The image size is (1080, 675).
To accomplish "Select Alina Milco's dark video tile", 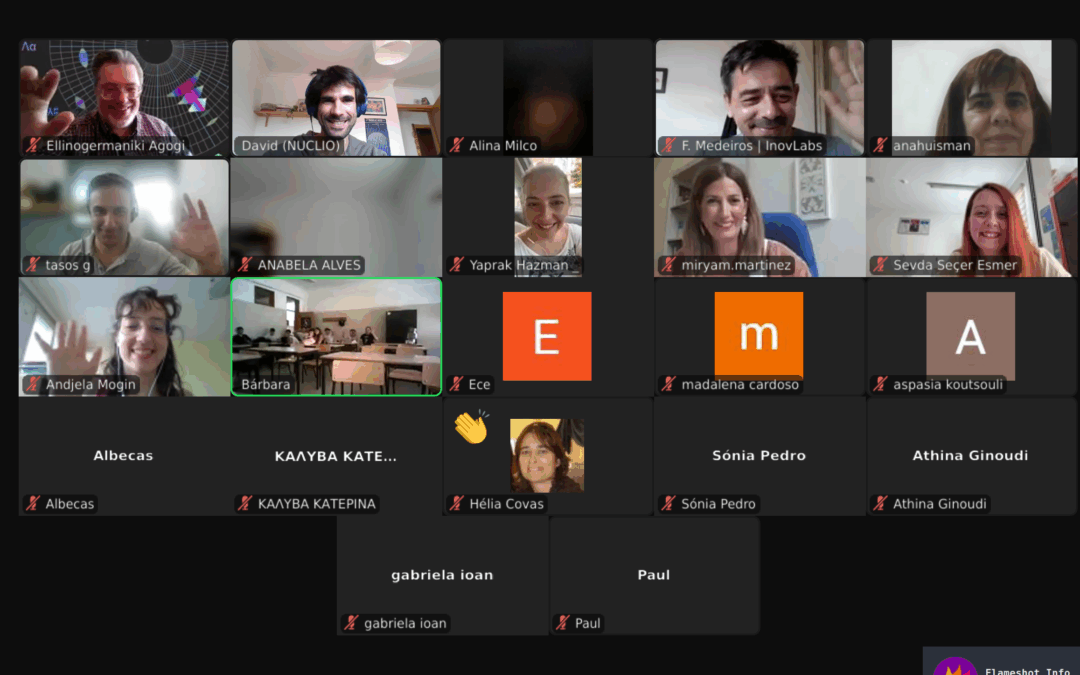I will click(x=548, y=98).
